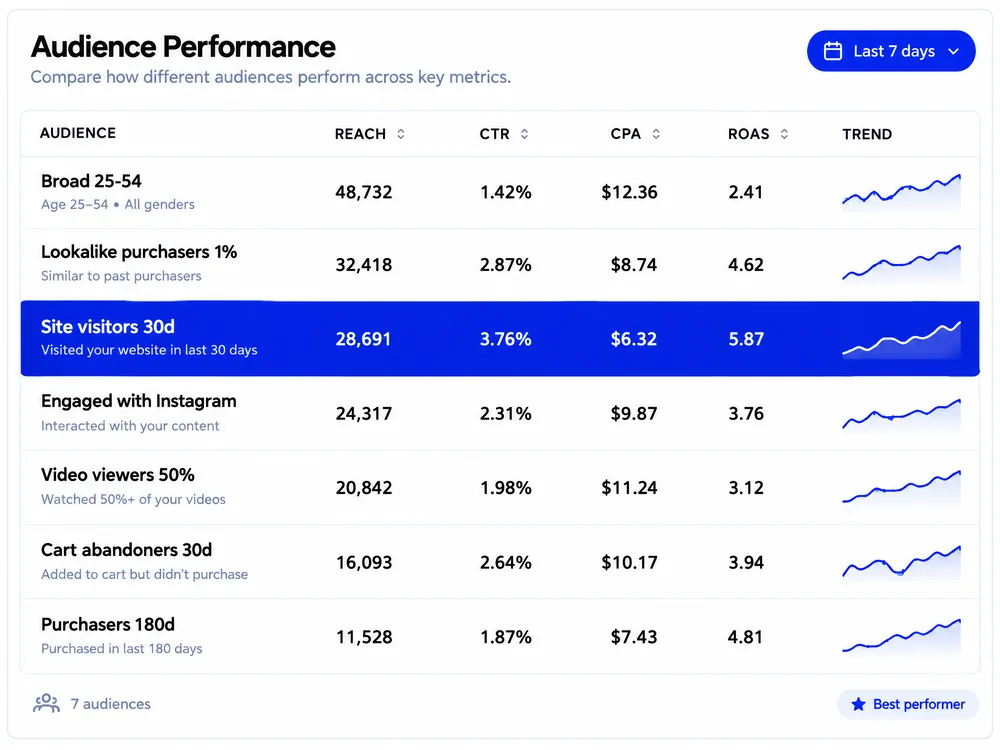Click the AUDIENCE column header
The height and width of the screenshot is (750, 1000).
pos(78,133)
